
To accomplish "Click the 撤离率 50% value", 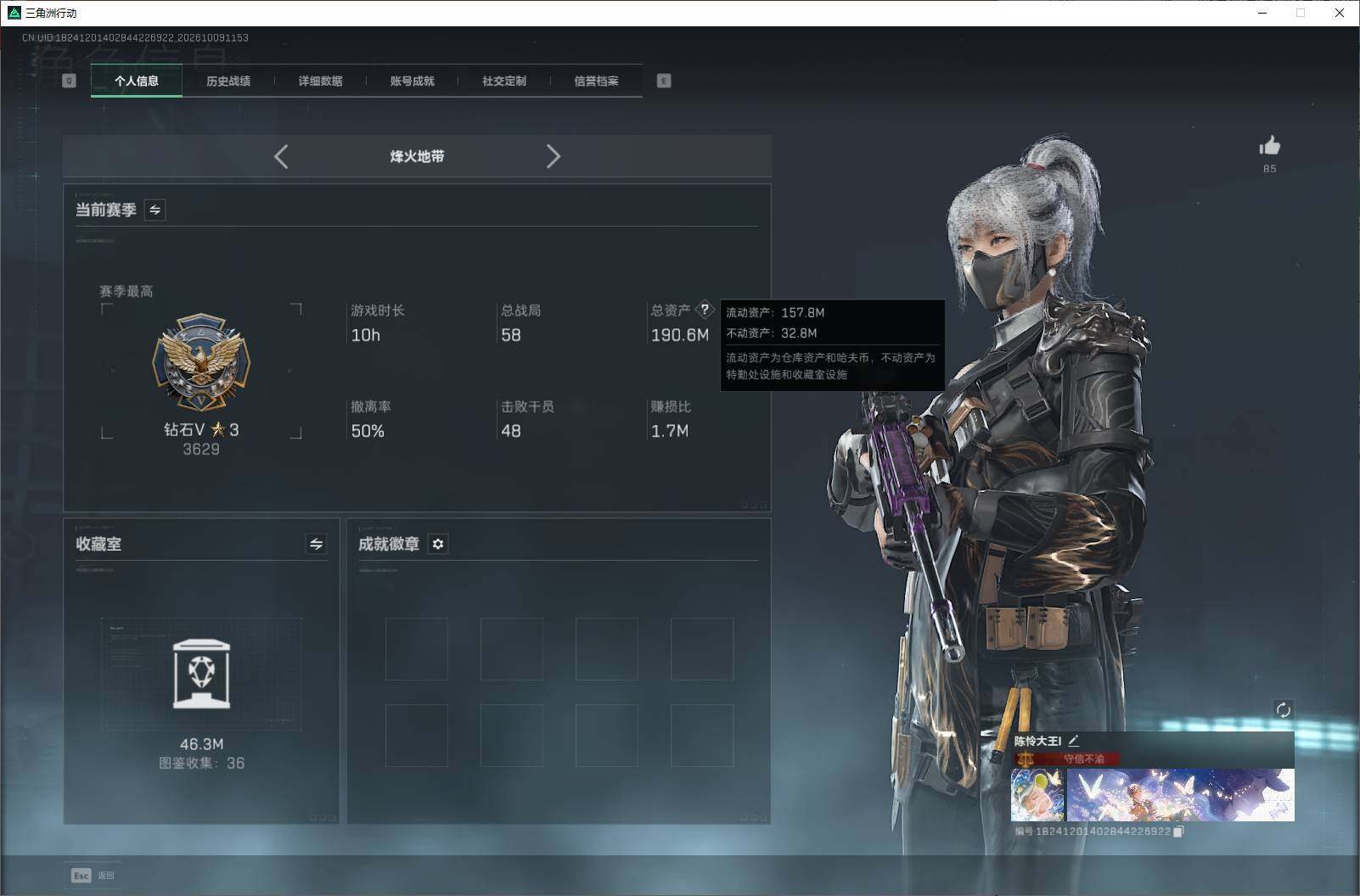I will (x=368, y=431).
